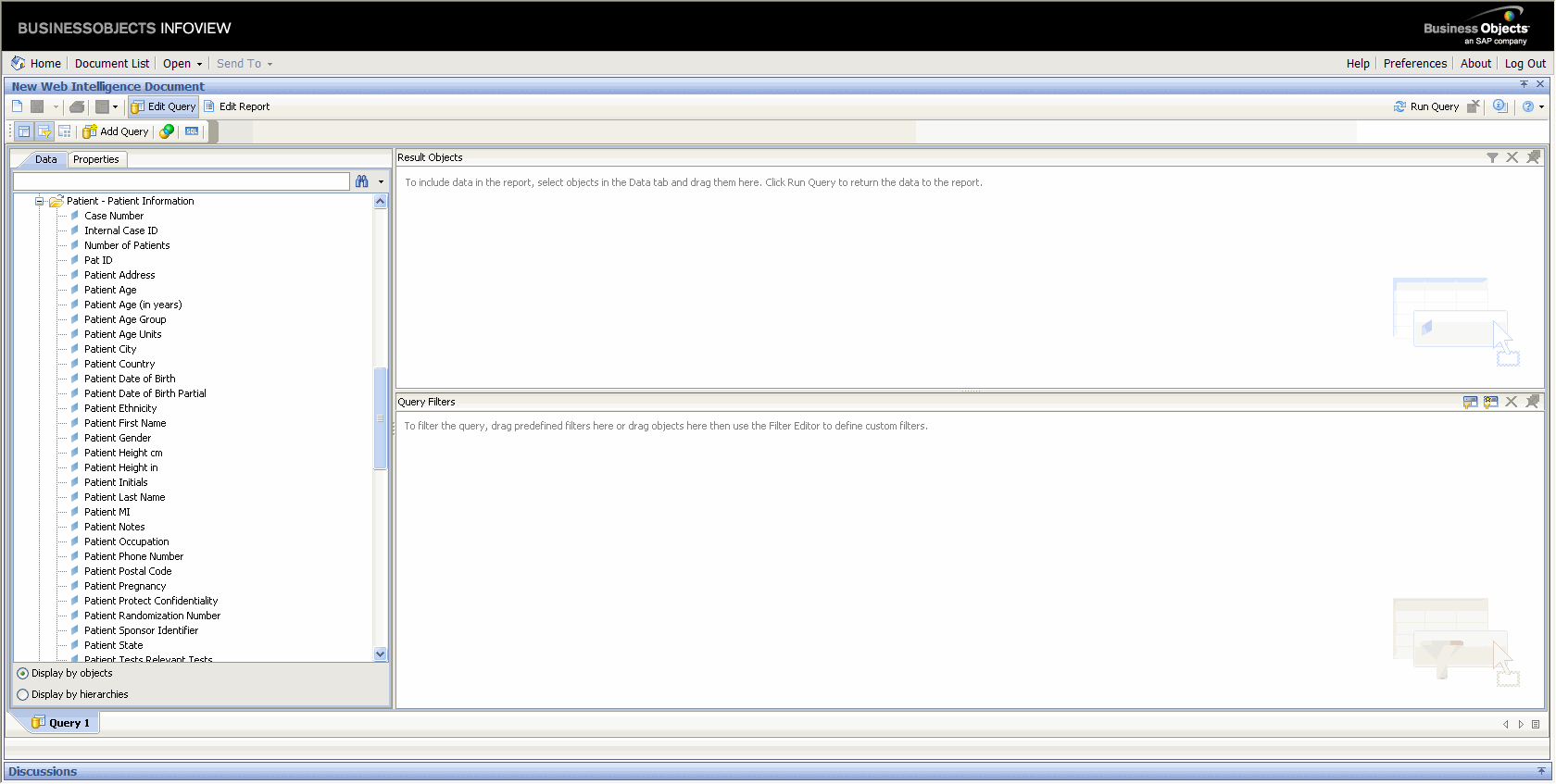Image resolution: width=1556 pixels, height=784 pixels.
Task: Click the Query 1 tab
Action: [x=61, y=723]
